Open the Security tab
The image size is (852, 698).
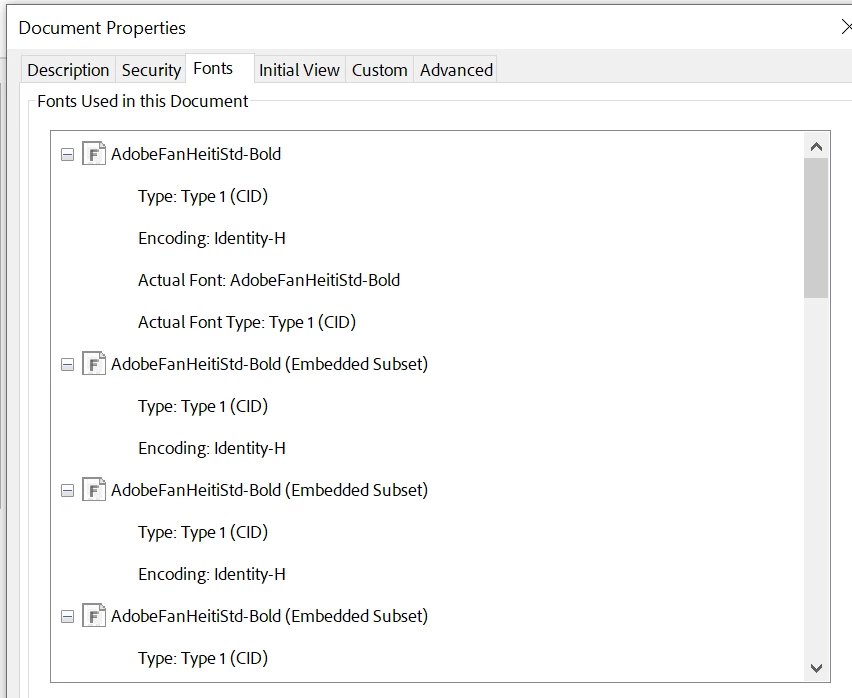pos(151,70)
